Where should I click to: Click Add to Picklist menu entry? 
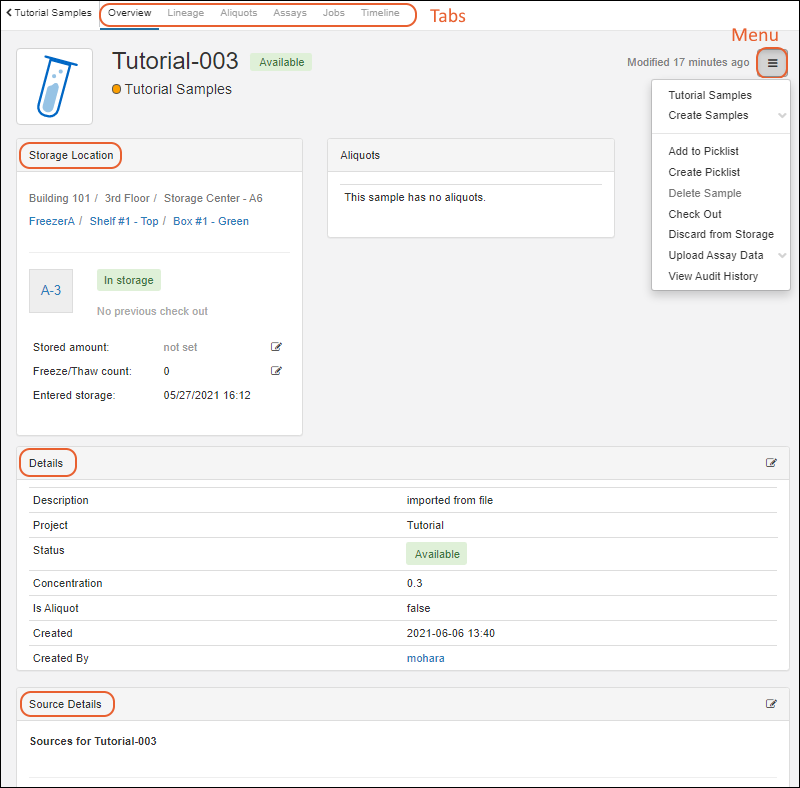pos(703,151)
